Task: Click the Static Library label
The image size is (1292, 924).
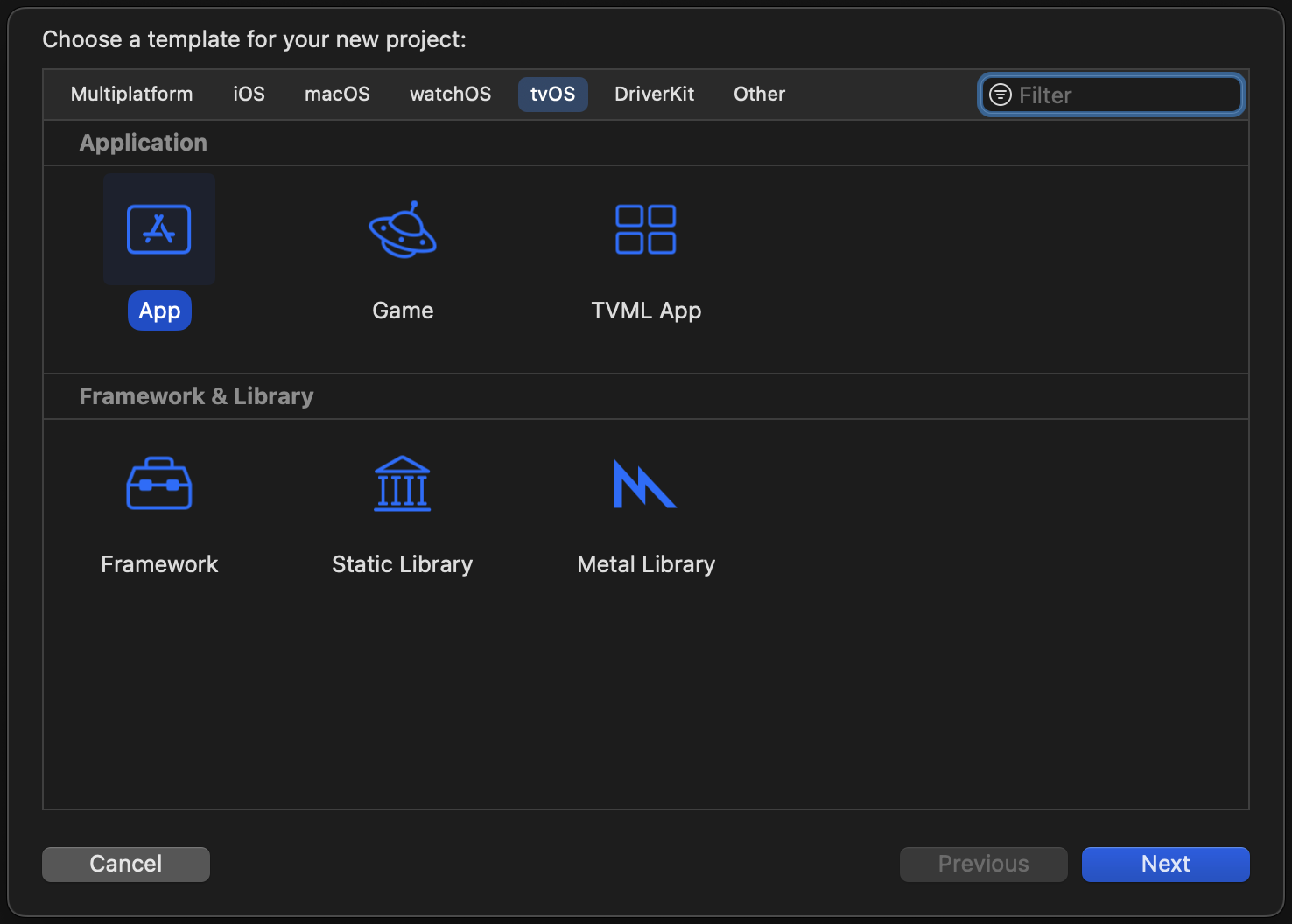Action: click(403, 564)
